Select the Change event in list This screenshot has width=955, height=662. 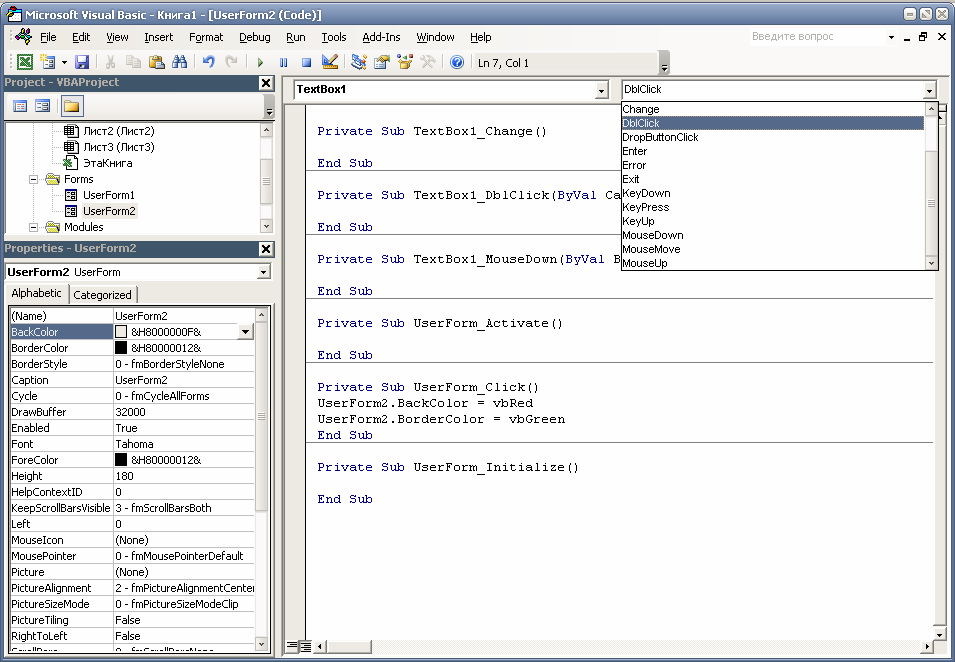click(772, 109)
